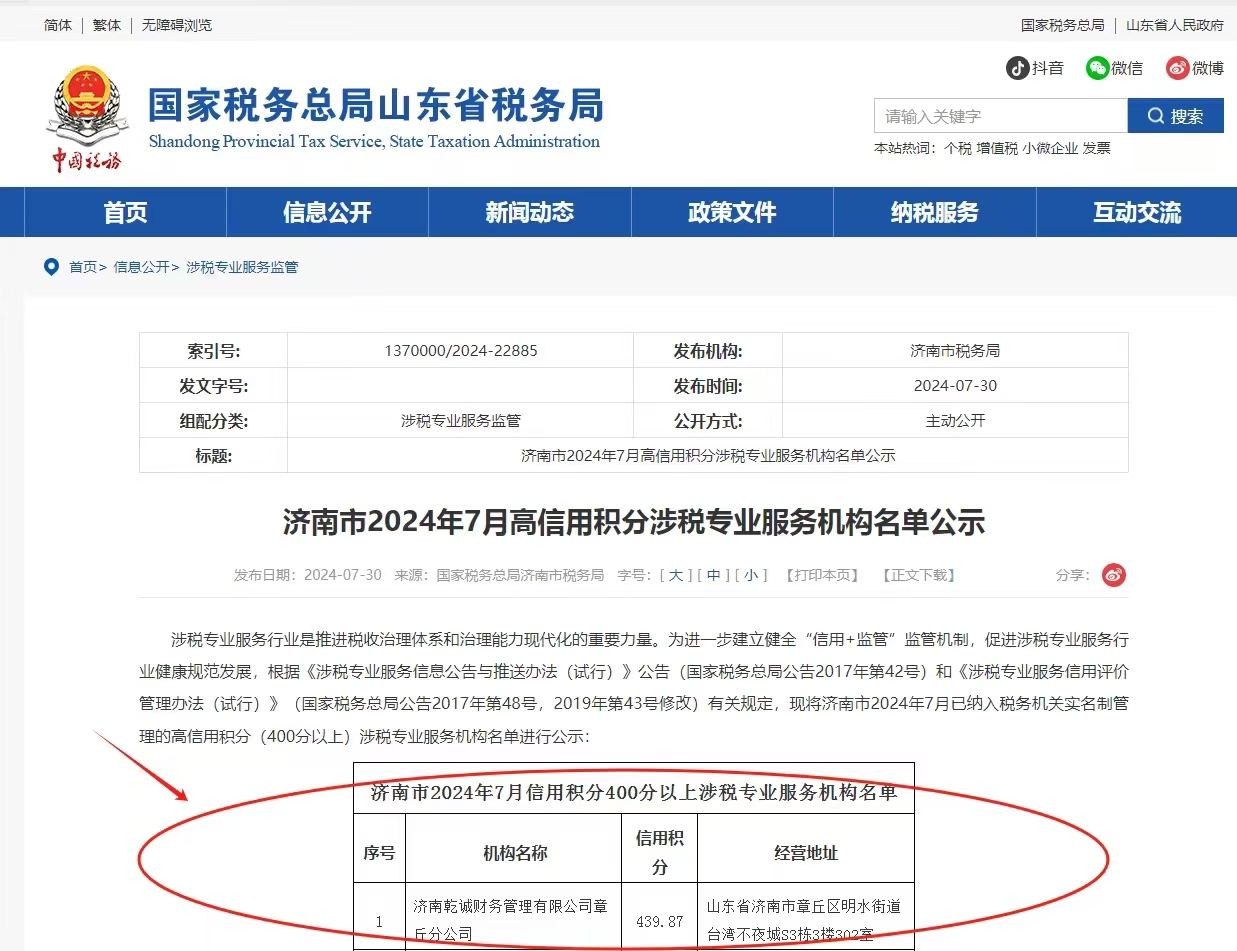This screenshot has width=1237, height=951.
Task: Open the 纳税服务 navigation menu
Action: 935,212
